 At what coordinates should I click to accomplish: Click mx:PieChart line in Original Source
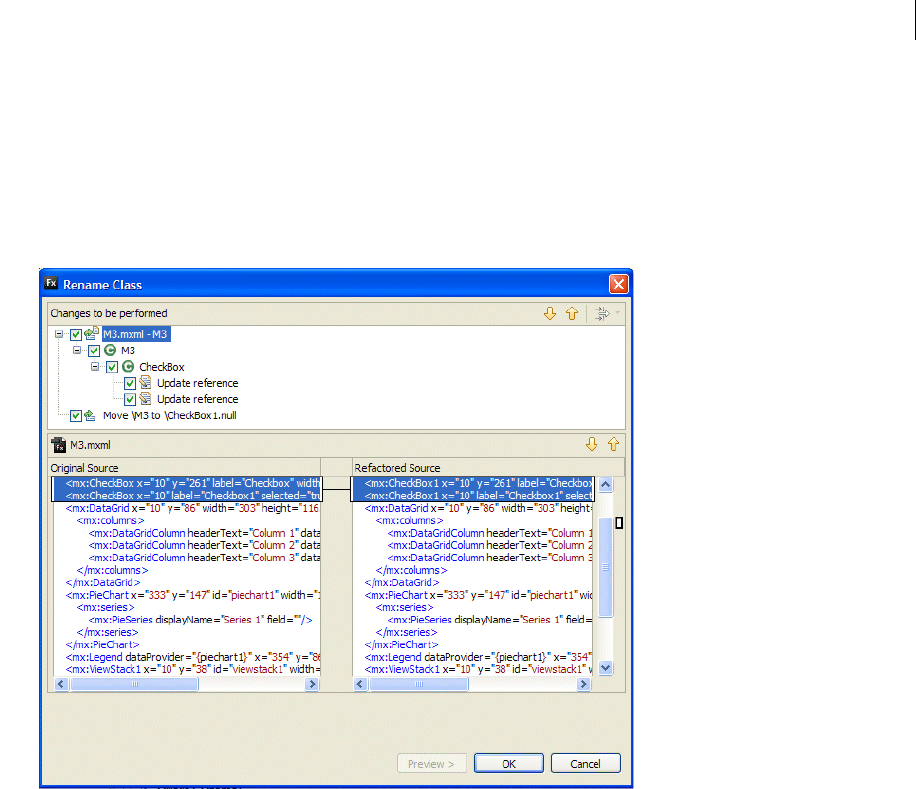(x=193, y=595)
